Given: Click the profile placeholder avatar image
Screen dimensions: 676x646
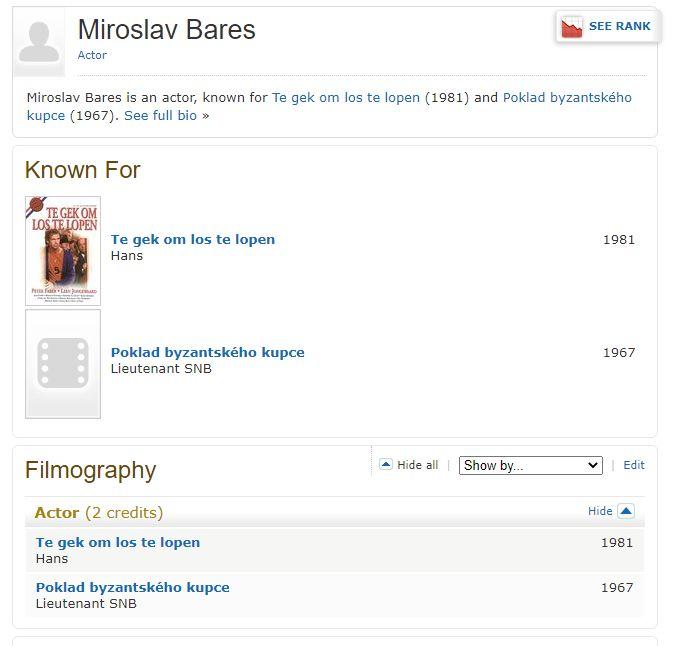Looking at the screenshot, I should pos(39,42).
